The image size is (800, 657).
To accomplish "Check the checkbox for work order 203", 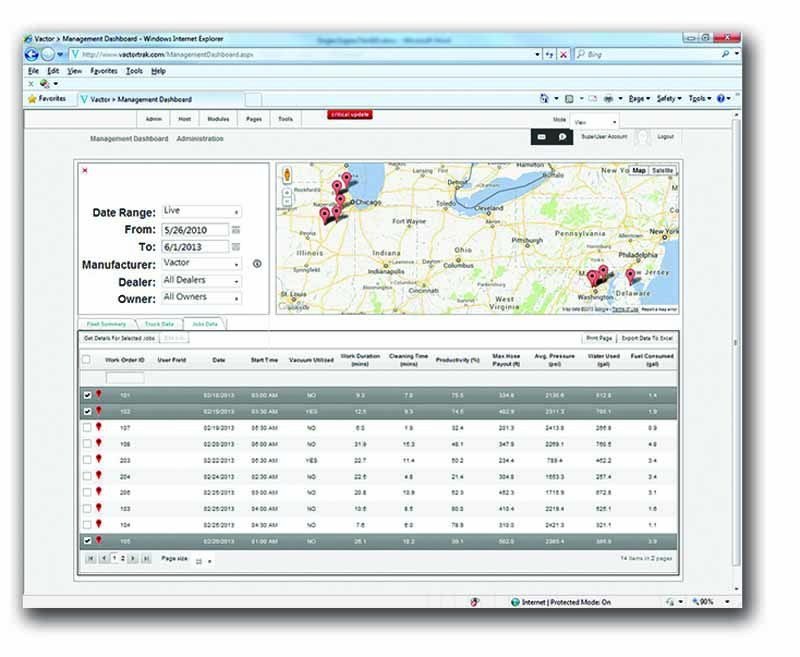I will tap(86, 459).
